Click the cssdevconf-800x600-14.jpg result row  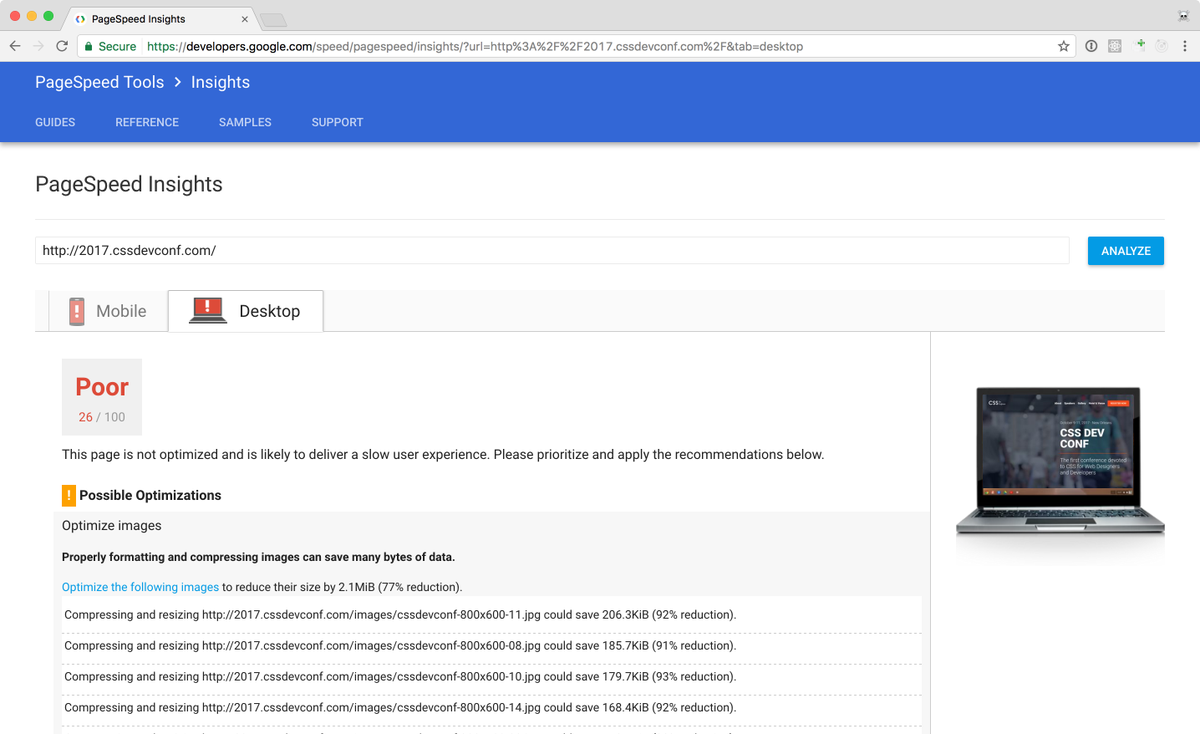point(492,708)
